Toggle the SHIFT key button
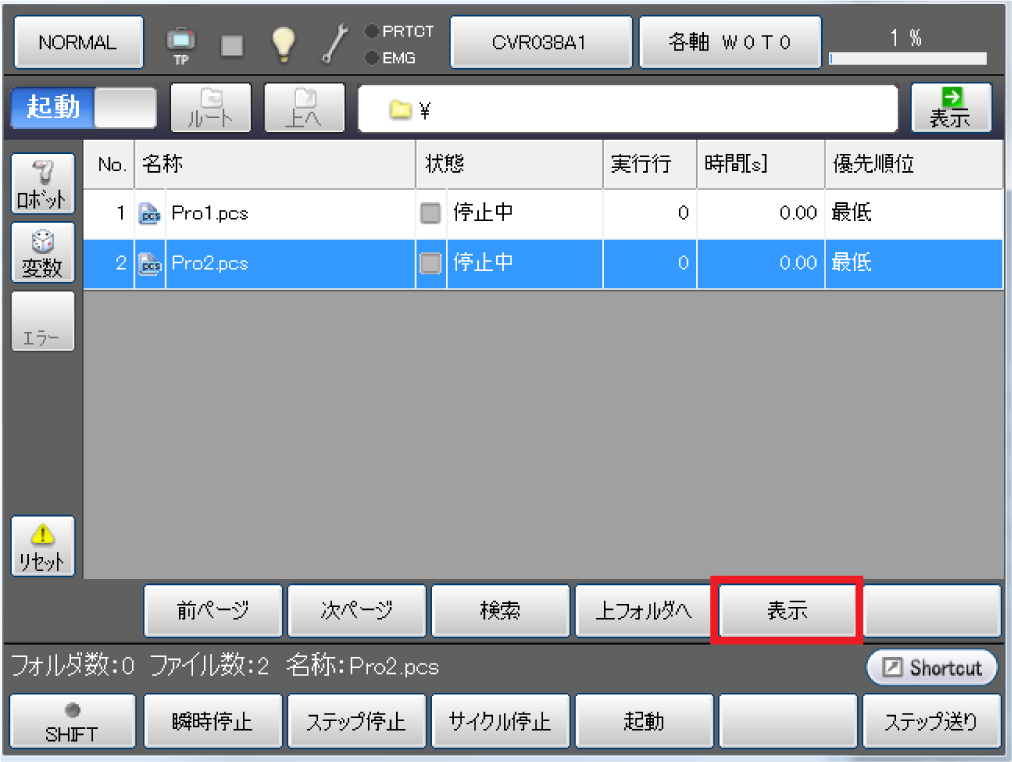Viewport: 1012px width, 762px height. pyautogui.click(x=71, y=722)
